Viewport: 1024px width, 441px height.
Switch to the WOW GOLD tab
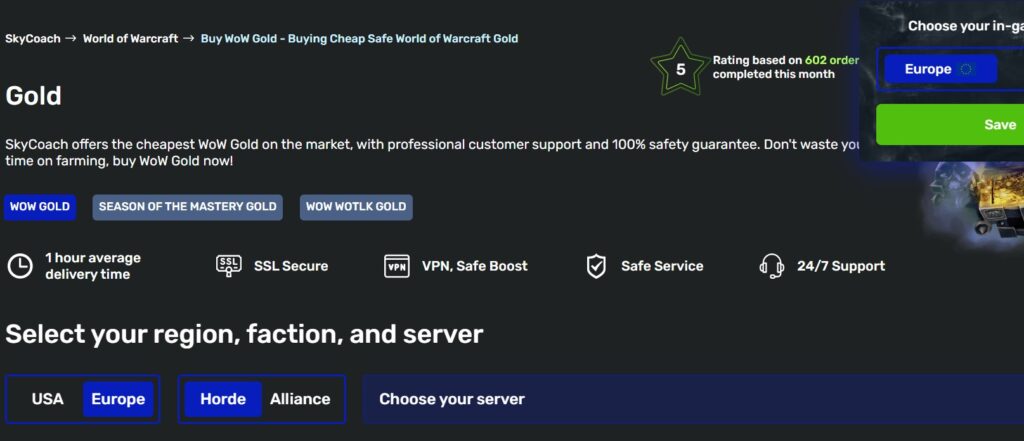click(x=40, y=207)
